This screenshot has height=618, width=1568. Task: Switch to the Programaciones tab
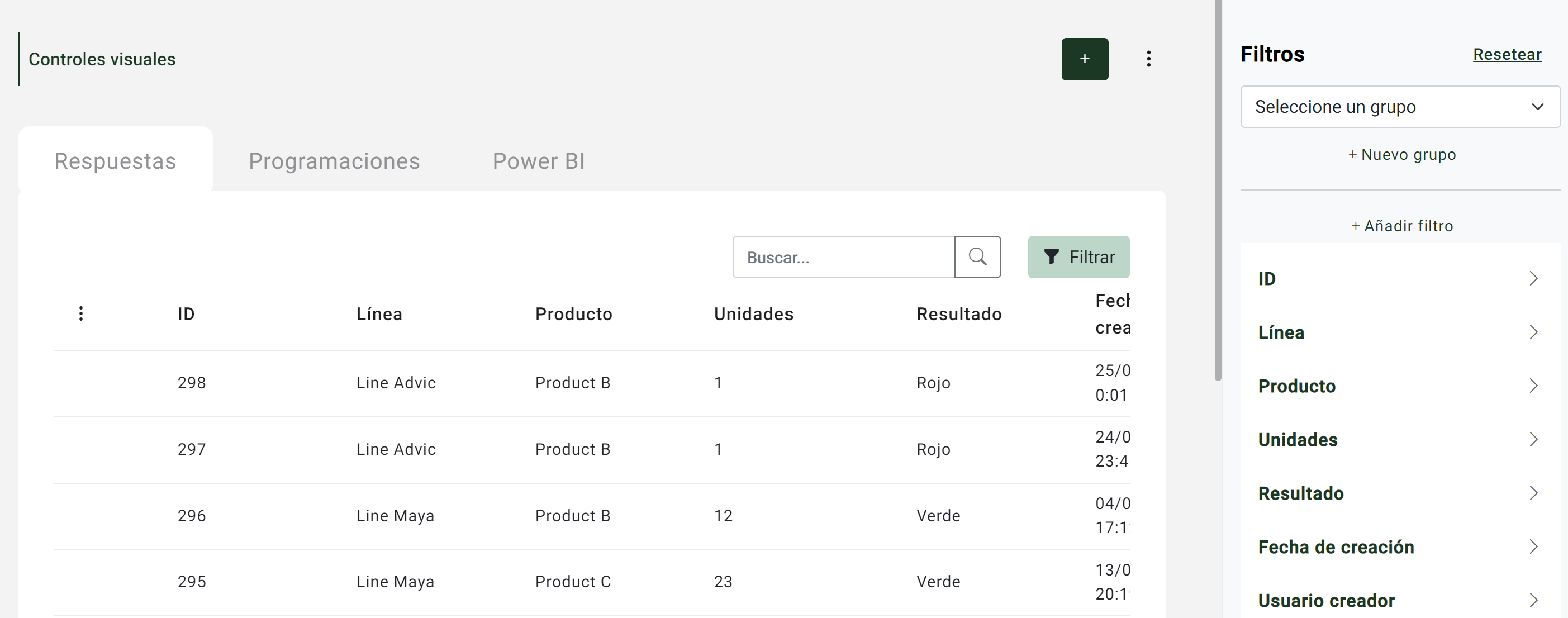pyautogui.click(x=334, y=161)
